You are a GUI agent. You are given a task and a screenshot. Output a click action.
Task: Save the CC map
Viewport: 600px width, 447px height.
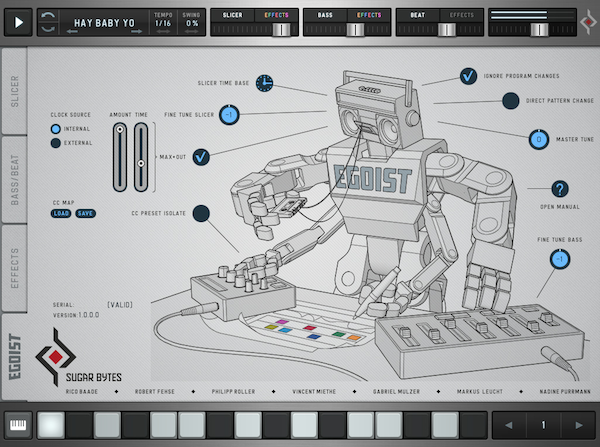(85, 214)
